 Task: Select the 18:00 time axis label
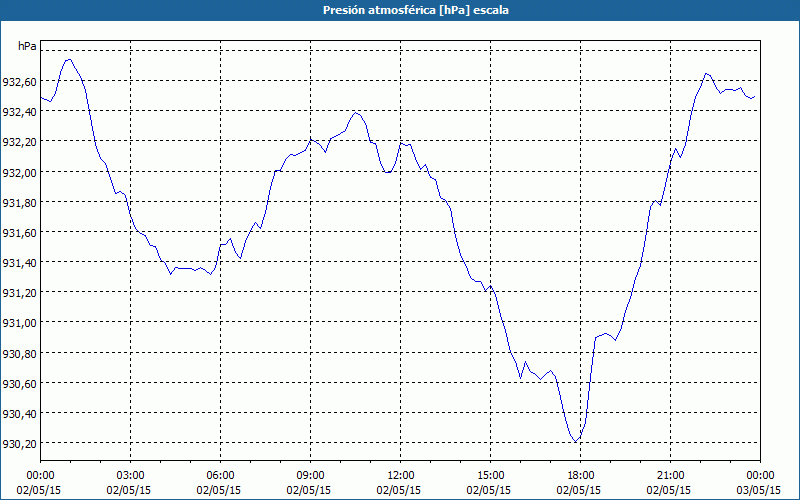point(581,475)
